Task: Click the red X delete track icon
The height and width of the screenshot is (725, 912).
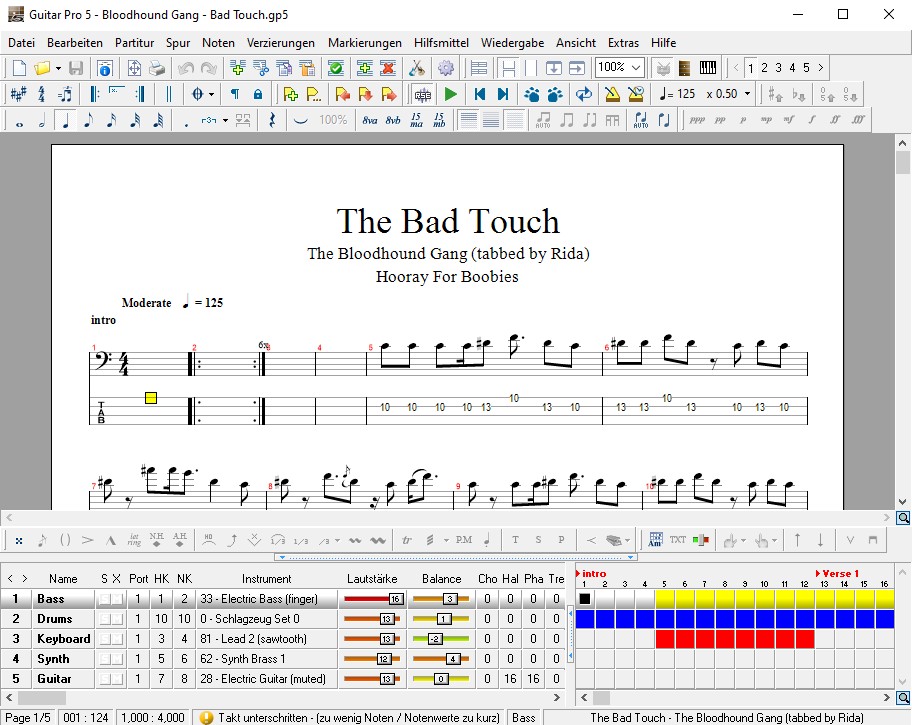Action: coord(388,68)
